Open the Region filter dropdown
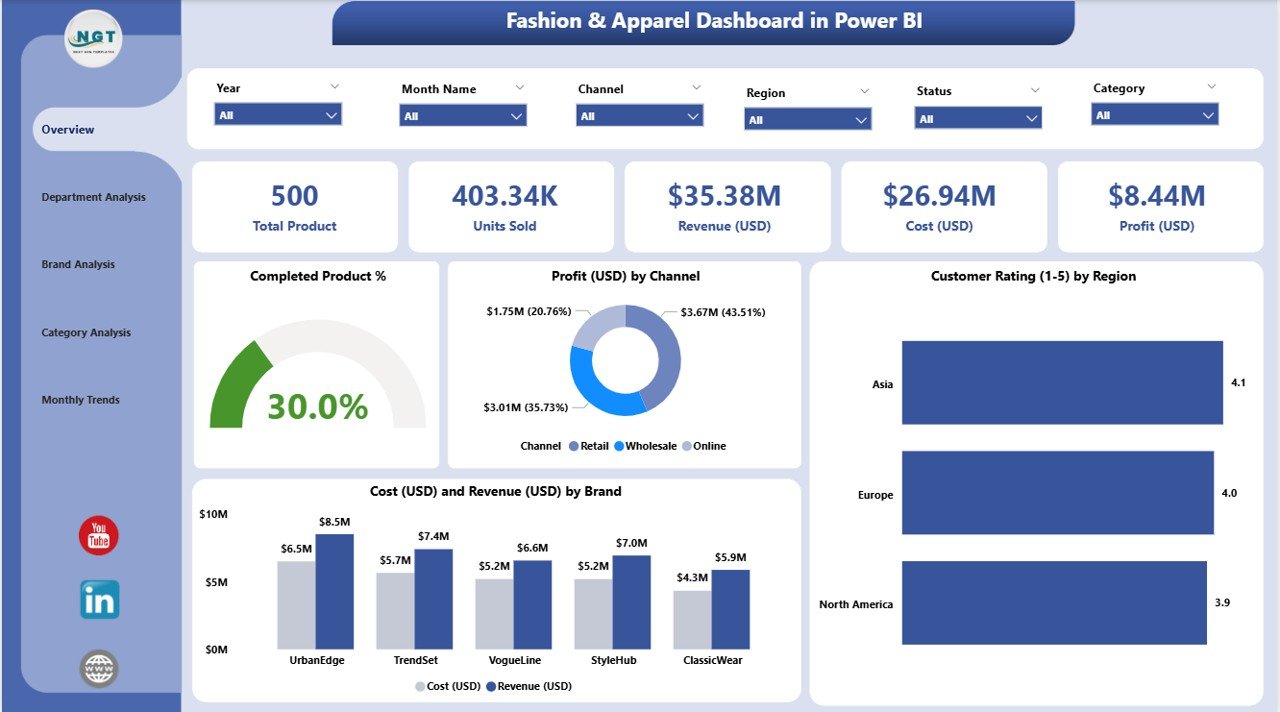This screenshot has height=712, width=1280. click(x=808, y=120)
